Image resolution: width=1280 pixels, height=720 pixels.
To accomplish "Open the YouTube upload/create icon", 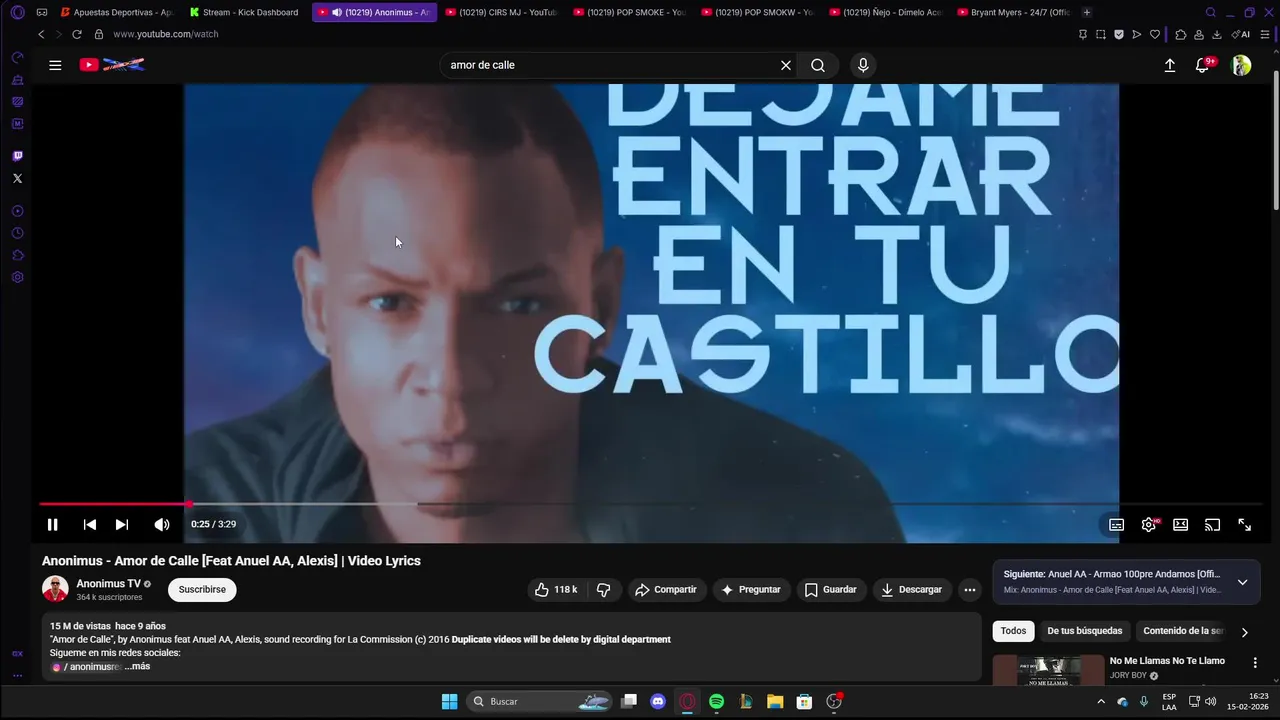I will point(1170,65).
